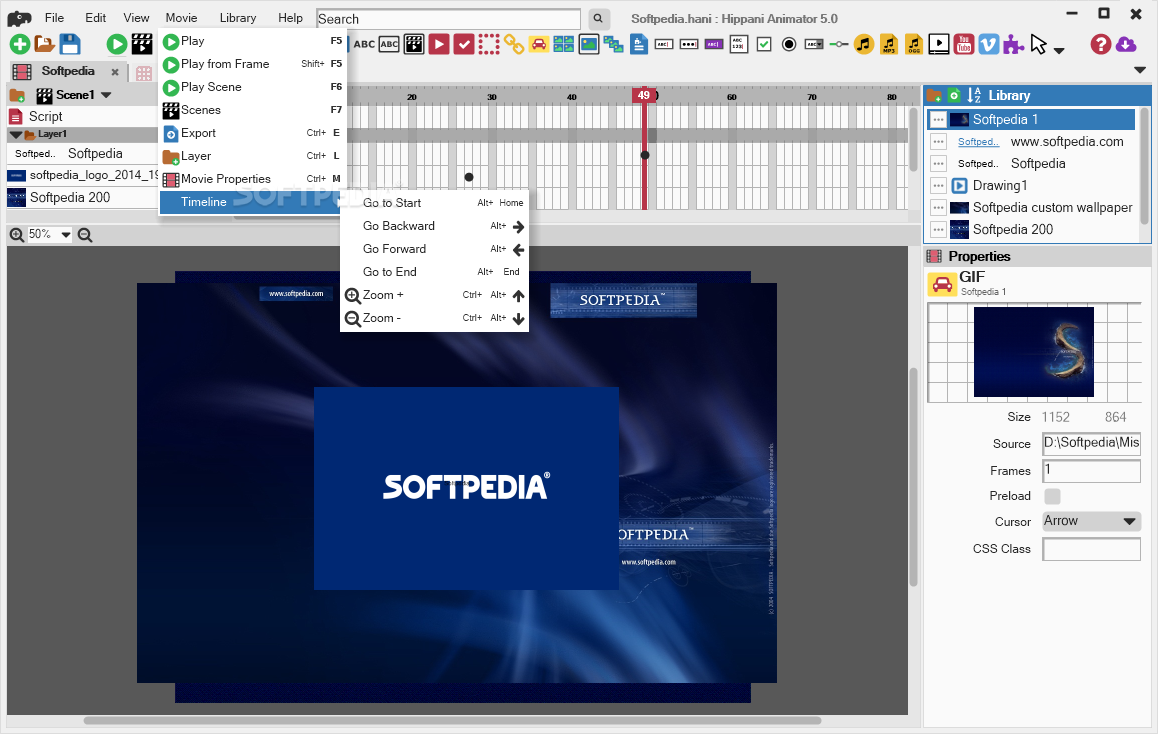This screenshot has height=734, width=1158.
Task: Open the Cursor Arrow dropdown
Action: (x=1092, y=521)
